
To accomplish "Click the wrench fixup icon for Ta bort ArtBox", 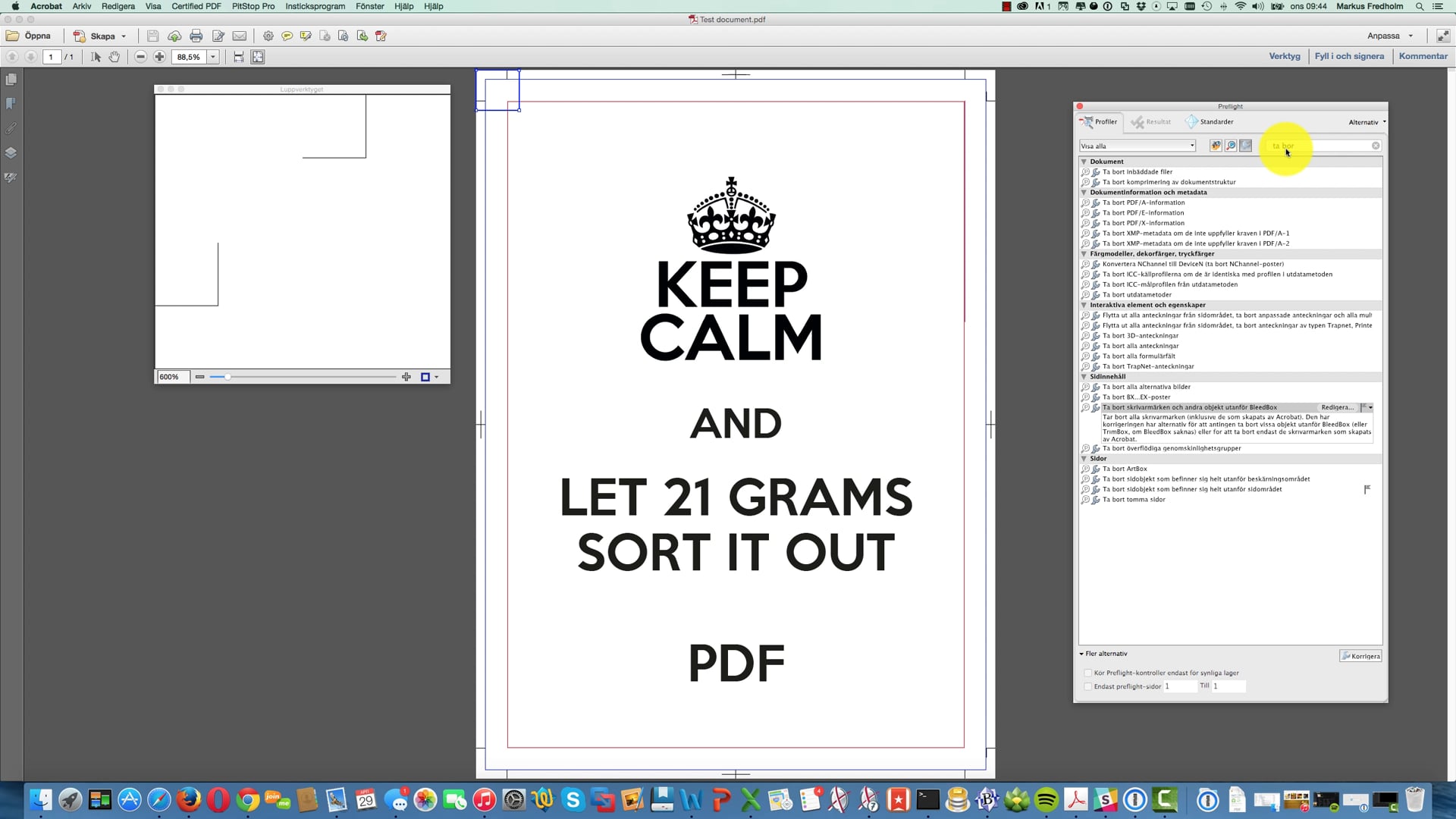I will 1096,469.
